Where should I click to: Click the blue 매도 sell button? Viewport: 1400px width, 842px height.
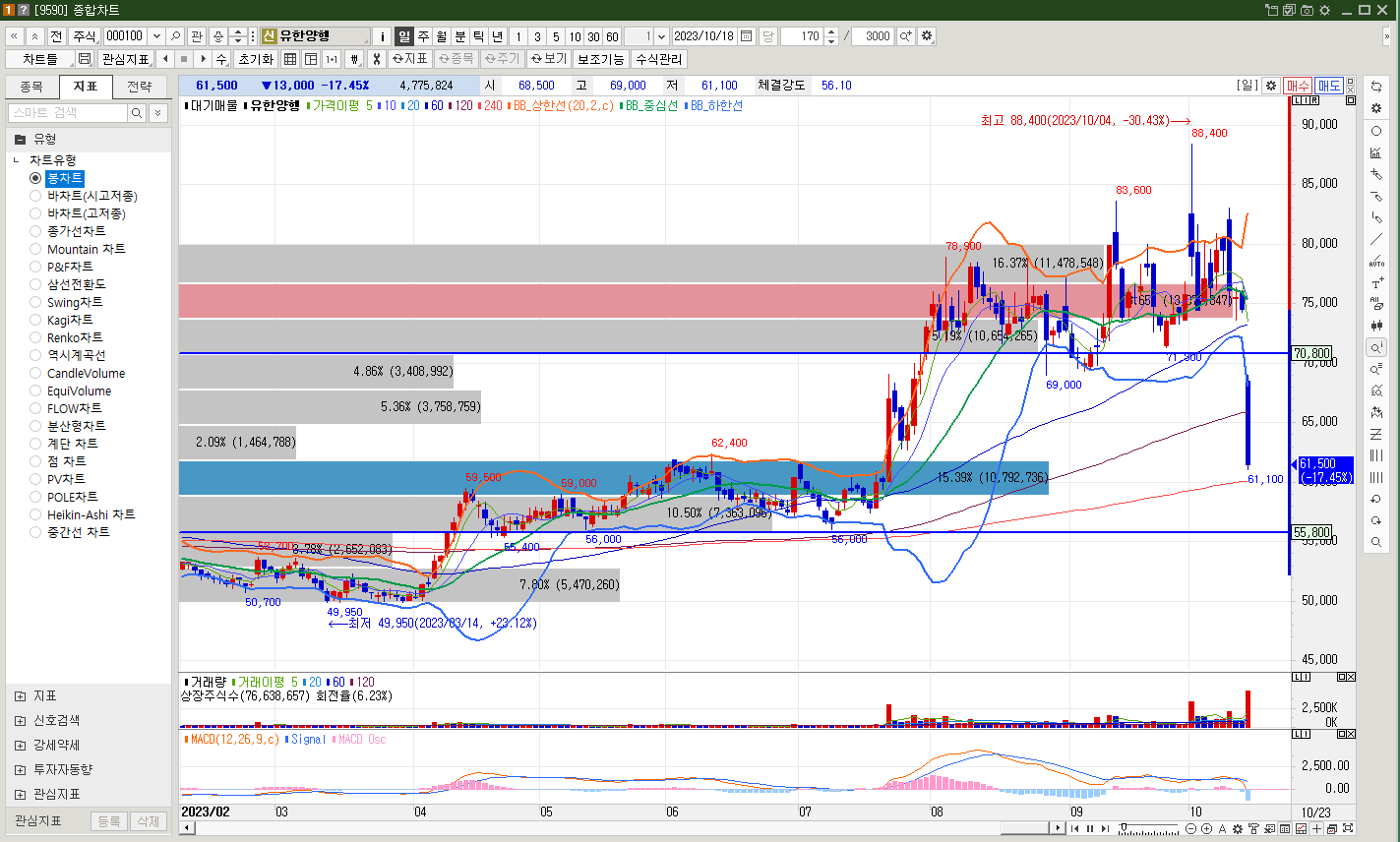pos(1329,86)
